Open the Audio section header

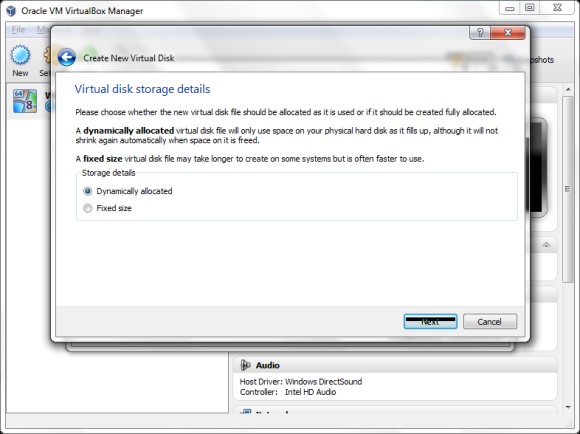[395, 365]
